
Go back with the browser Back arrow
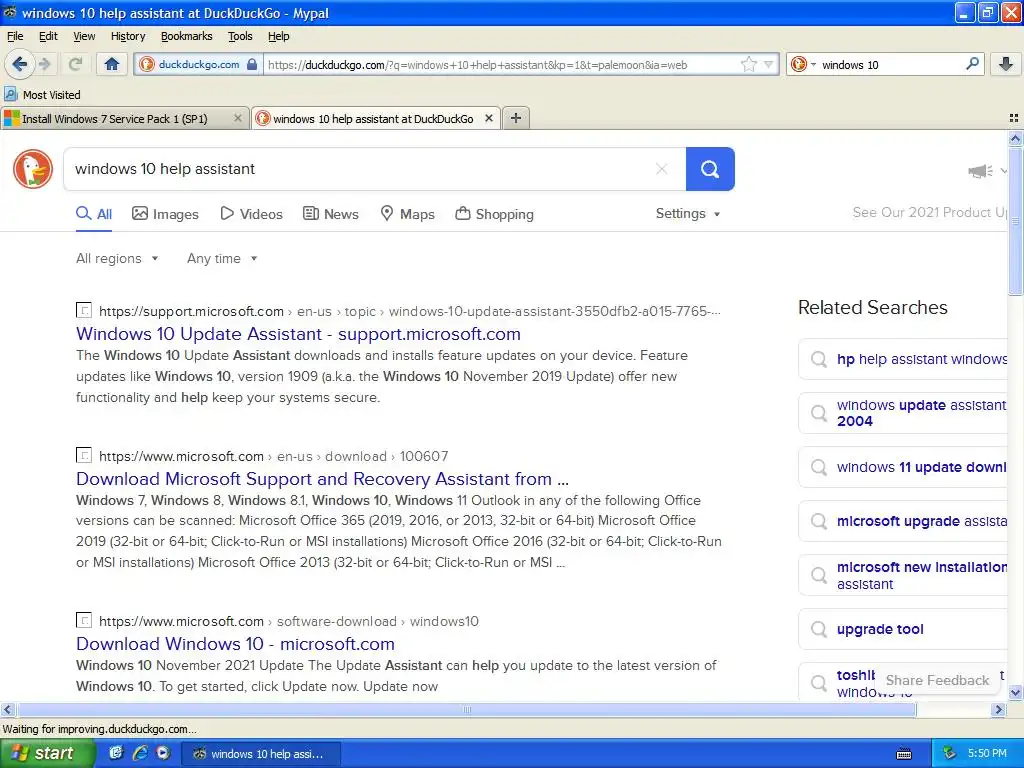pos(19,64)
